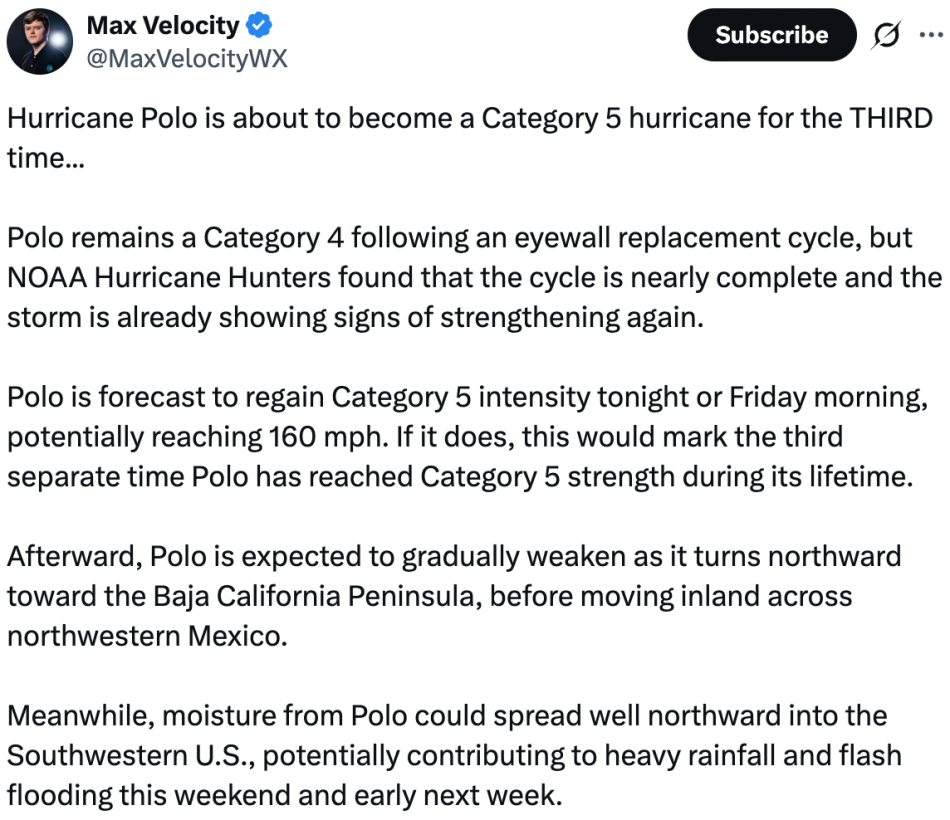
Task: Click the text 'Friday morning'
Action: point(826,398)
